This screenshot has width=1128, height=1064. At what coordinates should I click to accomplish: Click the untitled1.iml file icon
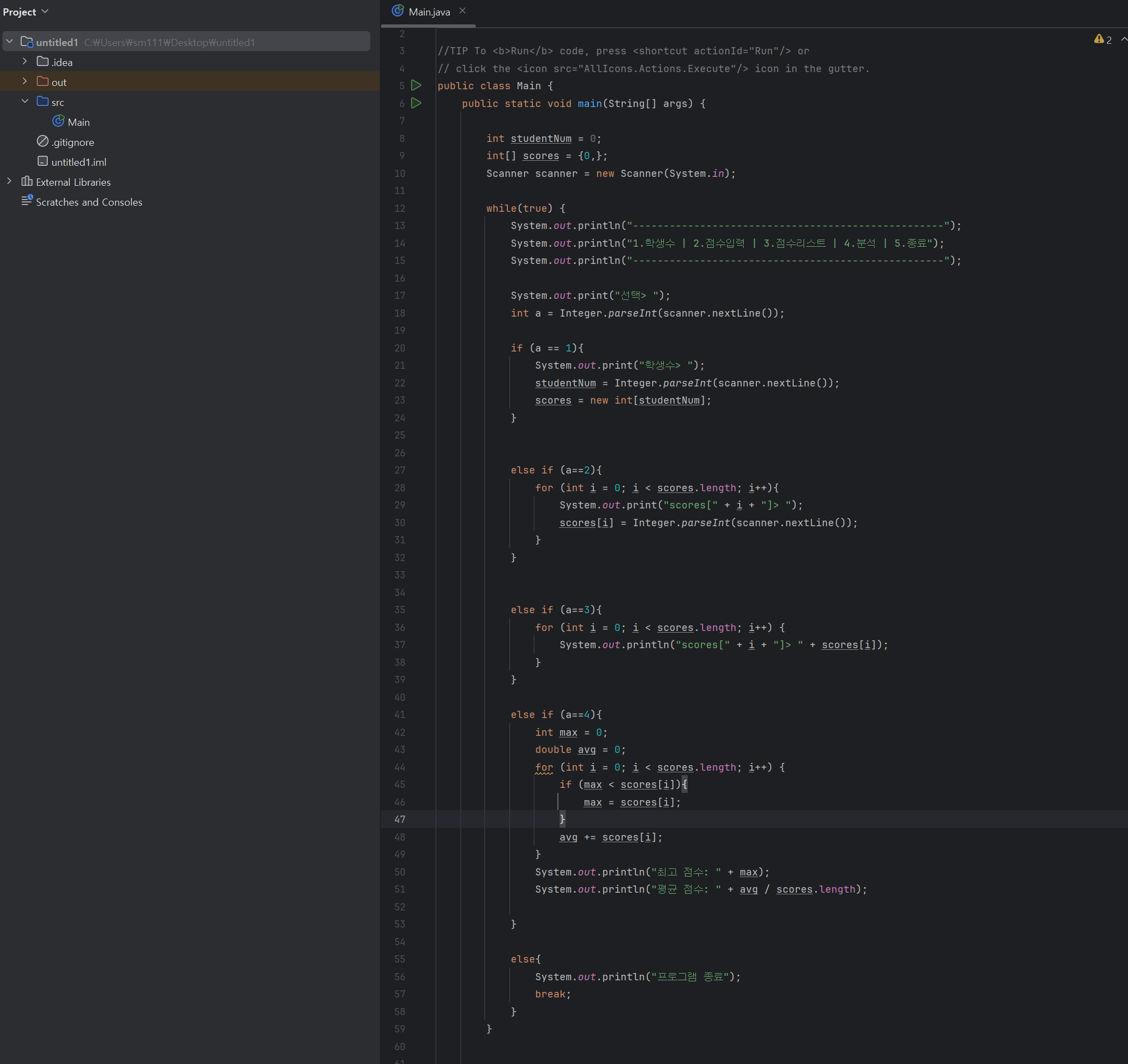point(43,161)
